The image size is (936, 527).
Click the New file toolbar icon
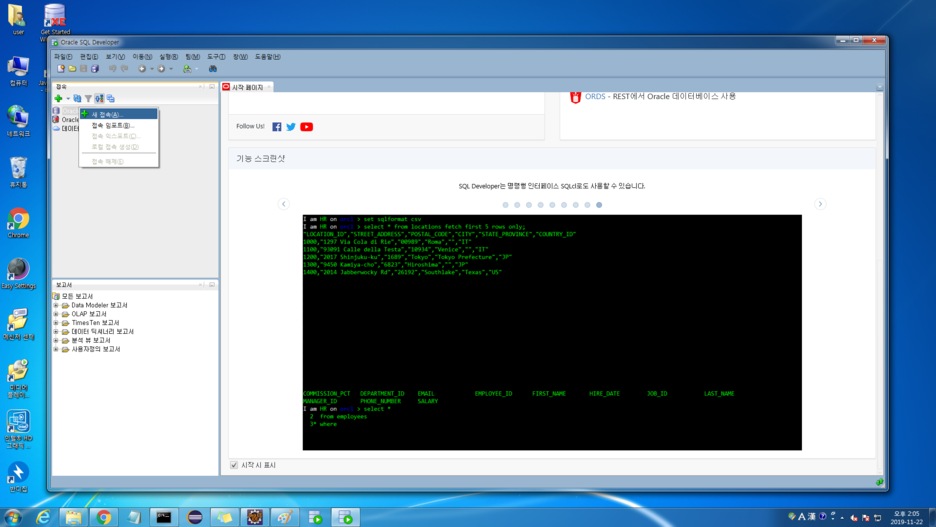[x=61, y=69]
